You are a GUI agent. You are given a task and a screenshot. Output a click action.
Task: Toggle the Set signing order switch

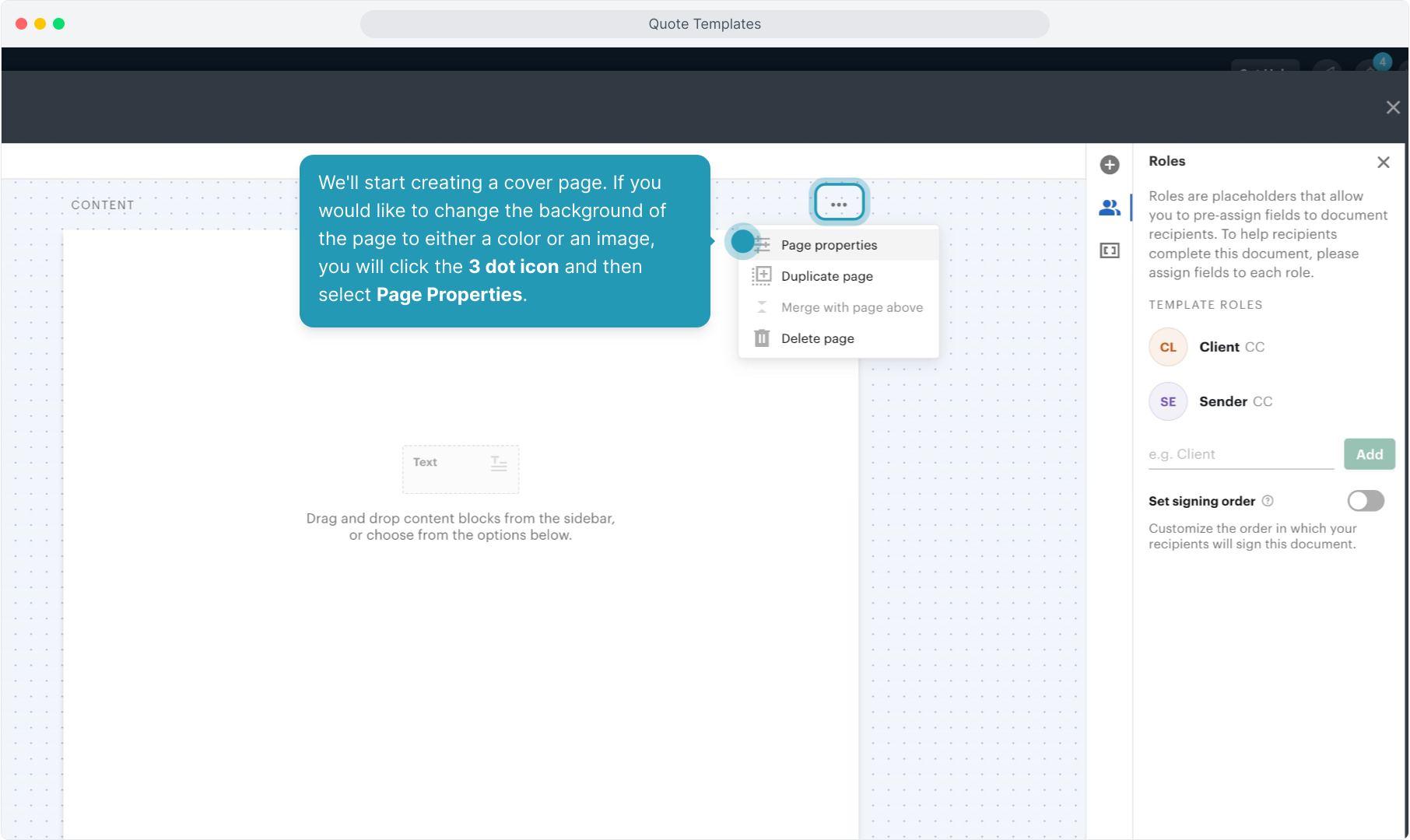[1366, 501]
